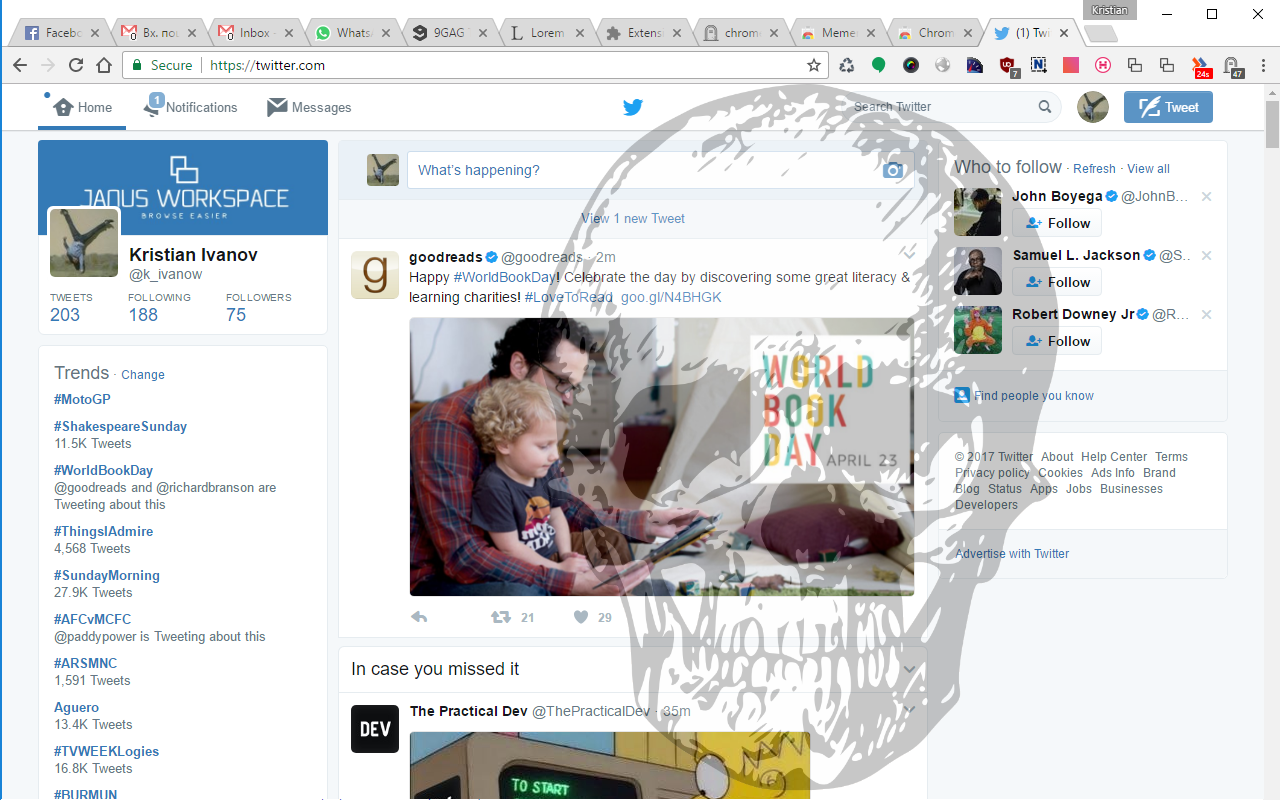The image size is (1280, 800).
Task: Open Chrome's three-dot menu
Action: pos(1263,65)
